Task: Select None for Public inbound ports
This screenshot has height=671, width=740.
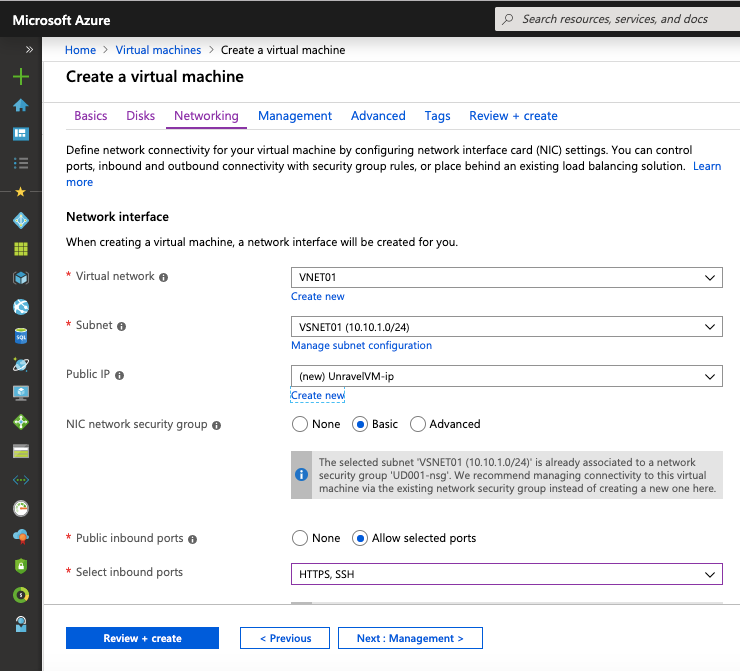Action: click(x=300, y=538)
